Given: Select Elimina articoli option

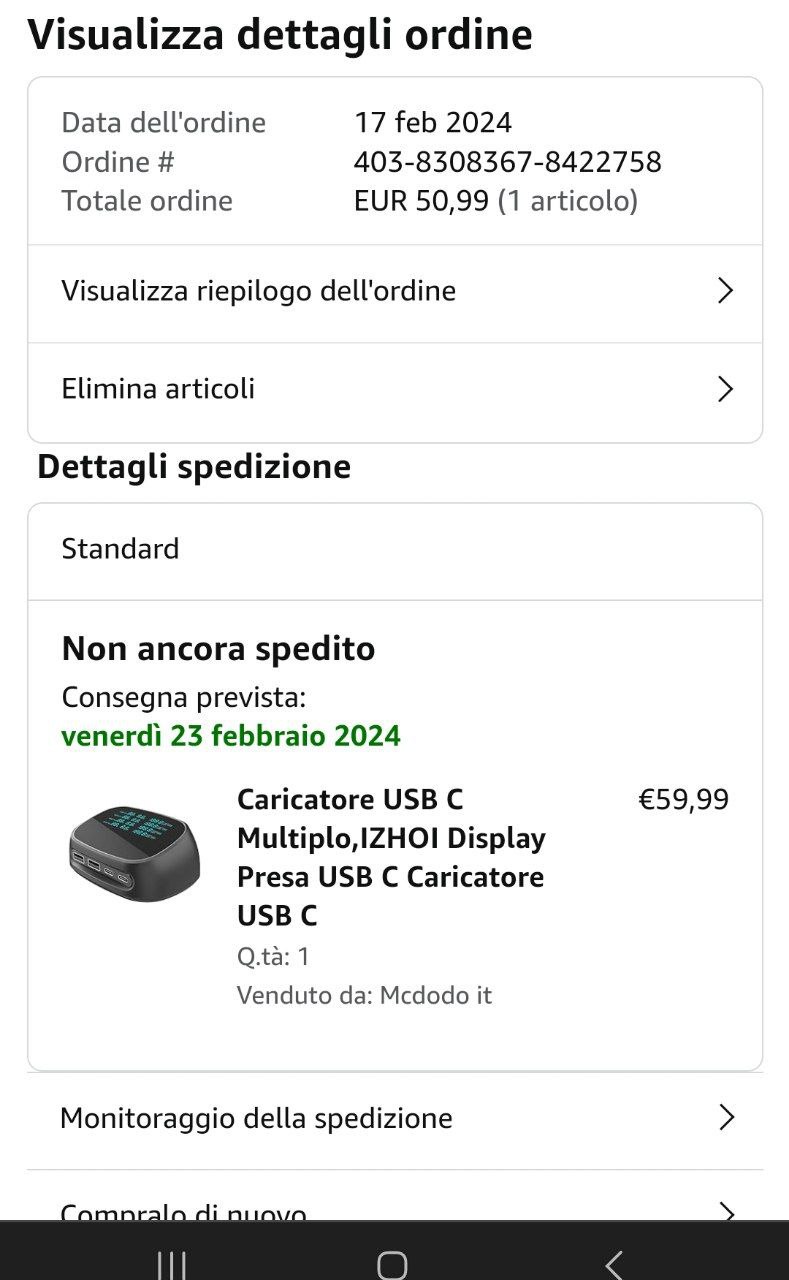Looking at the screenshot, I should click(x=158, y=389).
